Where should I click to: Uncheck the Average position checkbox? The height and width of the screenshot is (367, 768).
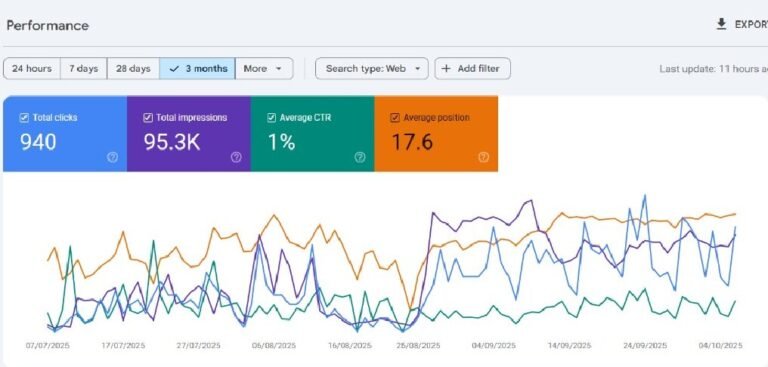pos(395,118)
